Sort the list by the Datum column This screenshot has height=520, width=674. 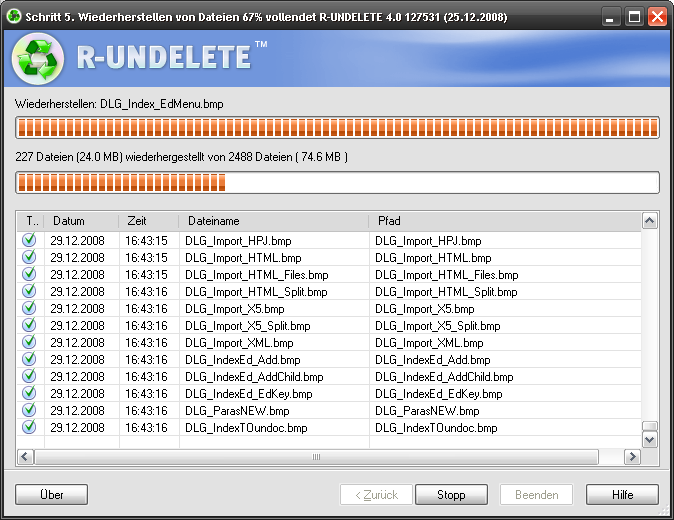point(81,221)
